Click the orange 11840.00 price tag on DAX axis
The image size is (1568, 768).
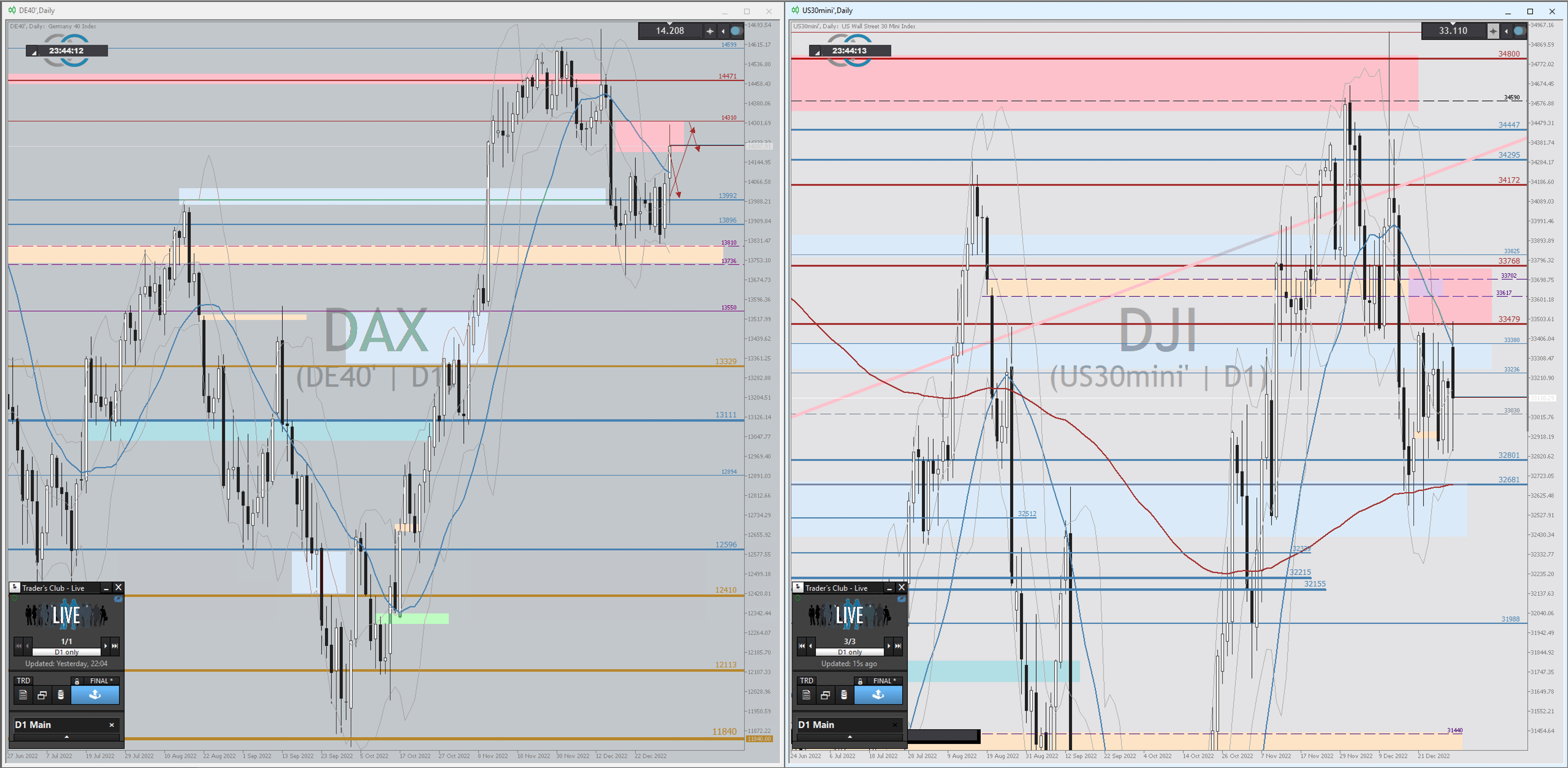click(759, 739)
